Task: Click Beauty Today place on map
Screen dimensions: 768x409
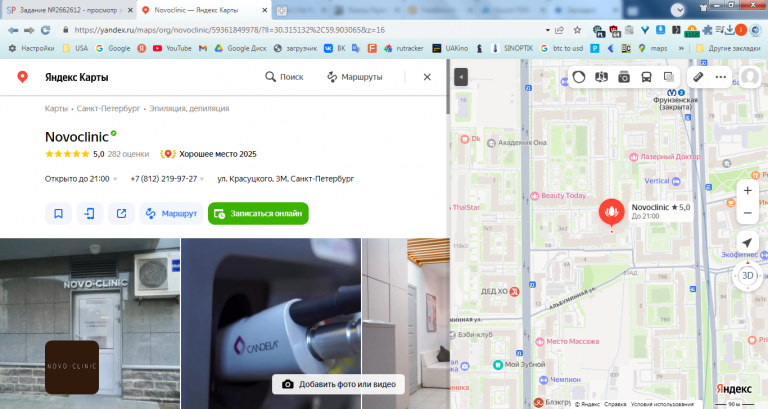Action: tap(558, 195)
